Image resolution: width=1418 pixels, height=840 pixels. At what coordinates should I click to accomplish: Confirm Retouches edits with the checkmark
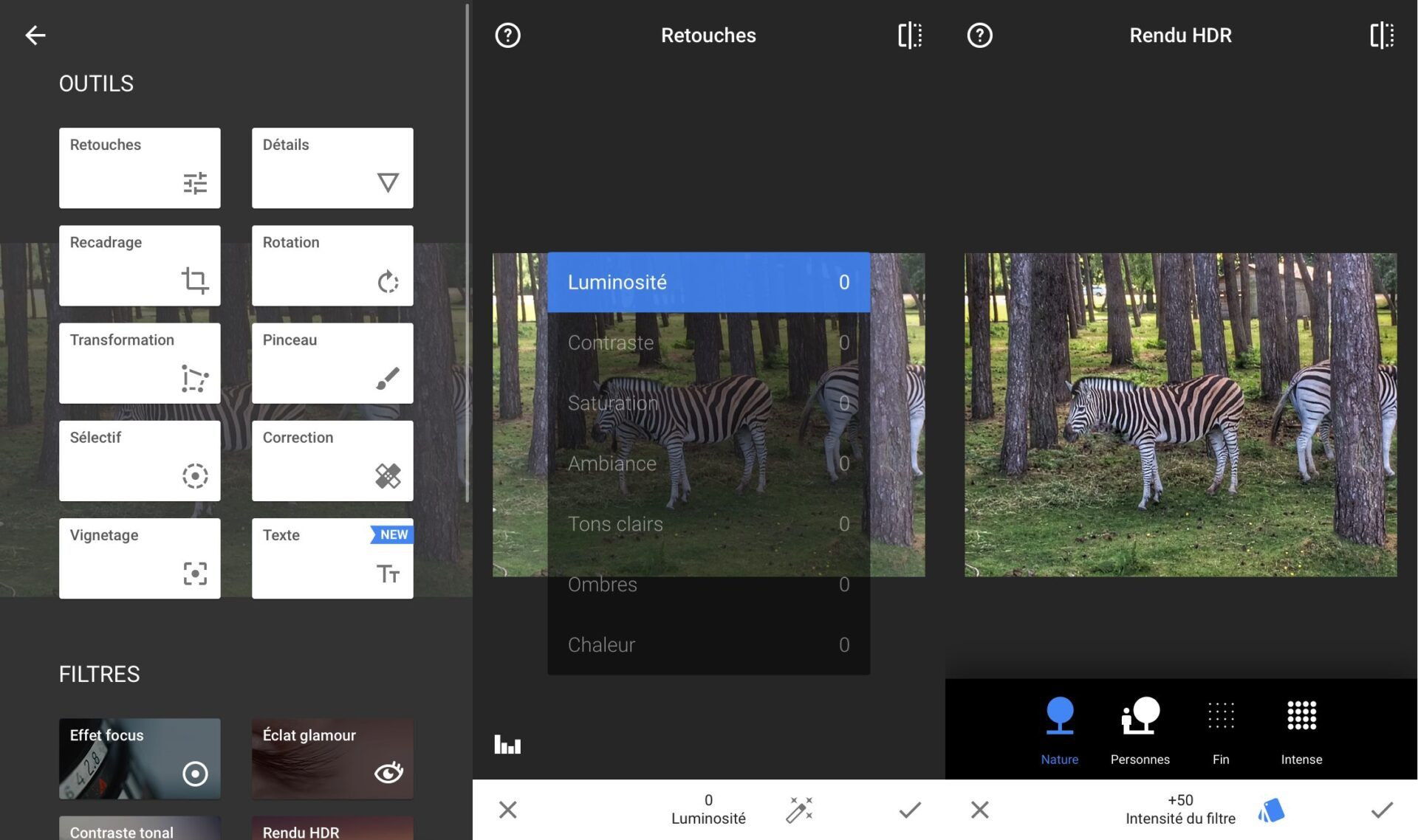pos(910,810)
